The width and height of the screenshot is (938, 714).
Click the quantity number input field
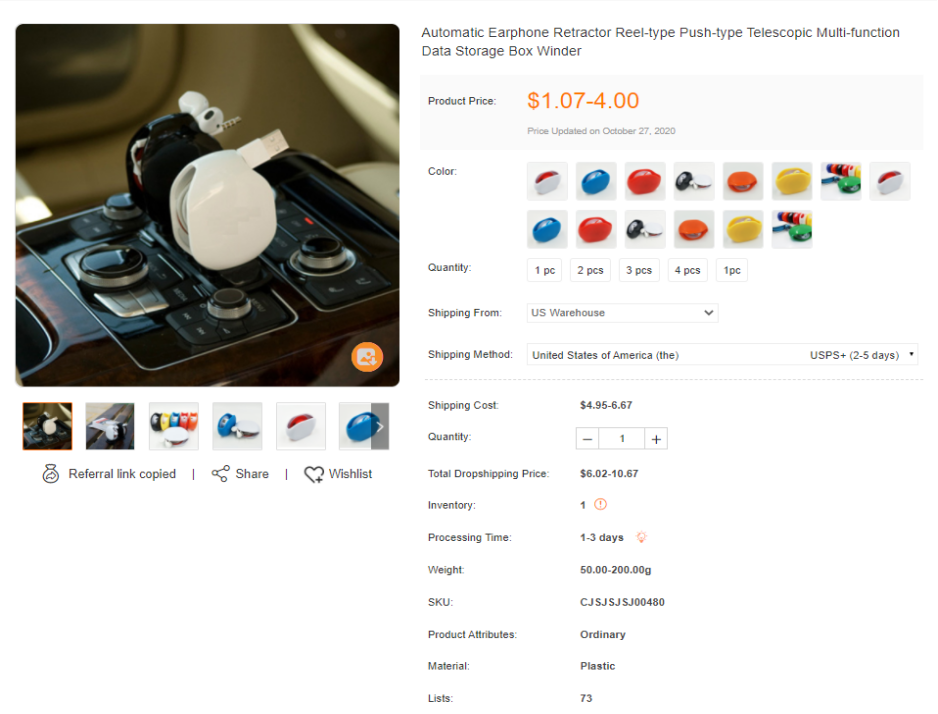tap(622, 439)
